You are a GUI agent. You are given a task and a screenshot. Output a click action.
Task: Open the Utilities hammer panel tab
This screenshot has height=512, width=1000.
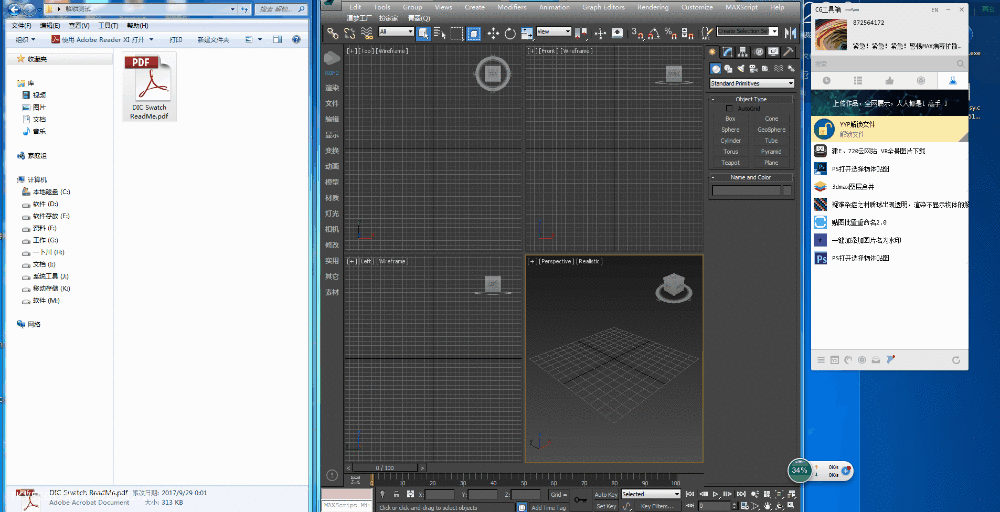click(789, 52)
